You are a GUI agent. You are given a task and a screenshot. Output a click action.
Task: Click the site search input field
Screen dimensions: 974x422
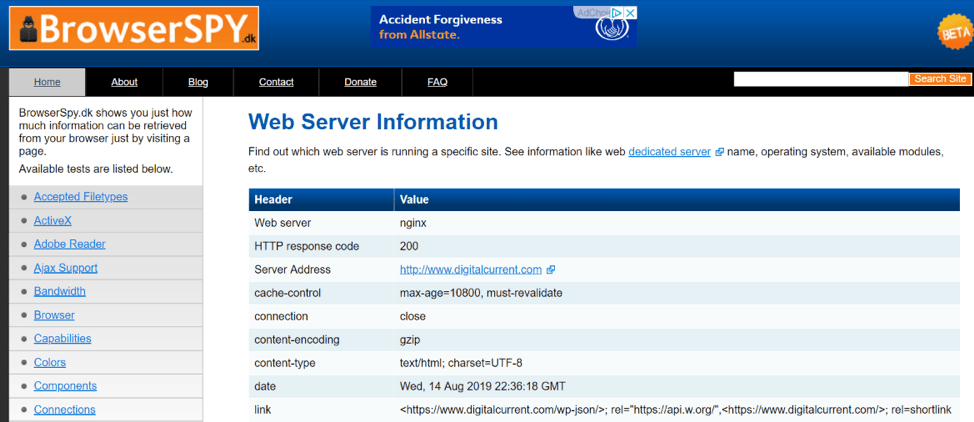tap(821, 79)
